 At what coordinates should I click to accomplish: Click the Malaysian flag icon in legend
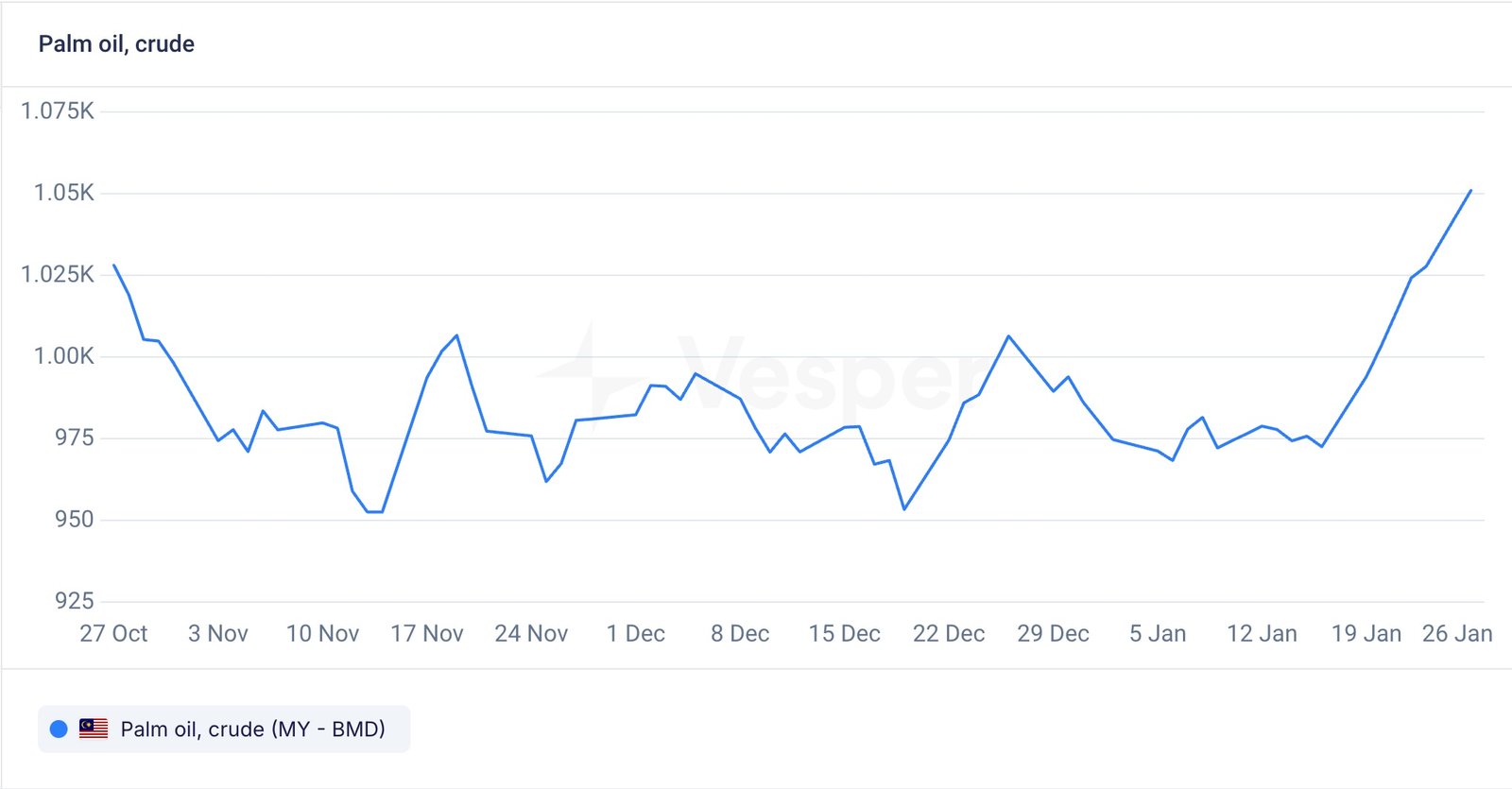(94, 729)
